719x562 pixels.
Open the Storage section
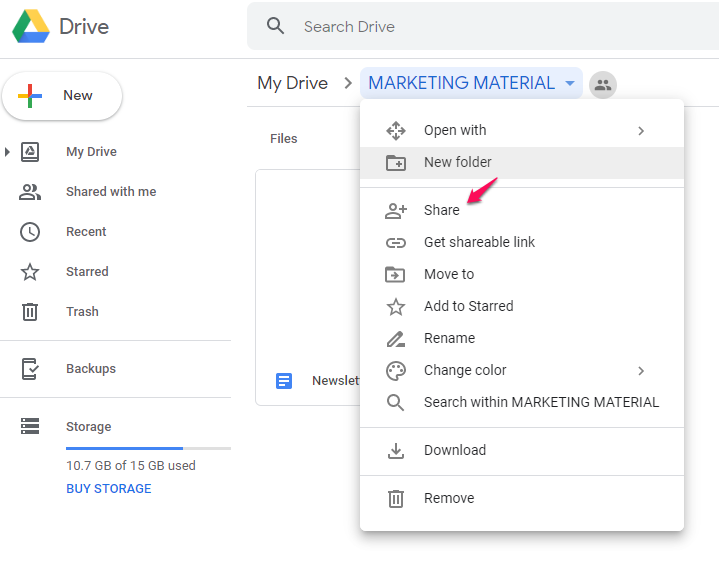pyautogui.click(x=88, y=426)
